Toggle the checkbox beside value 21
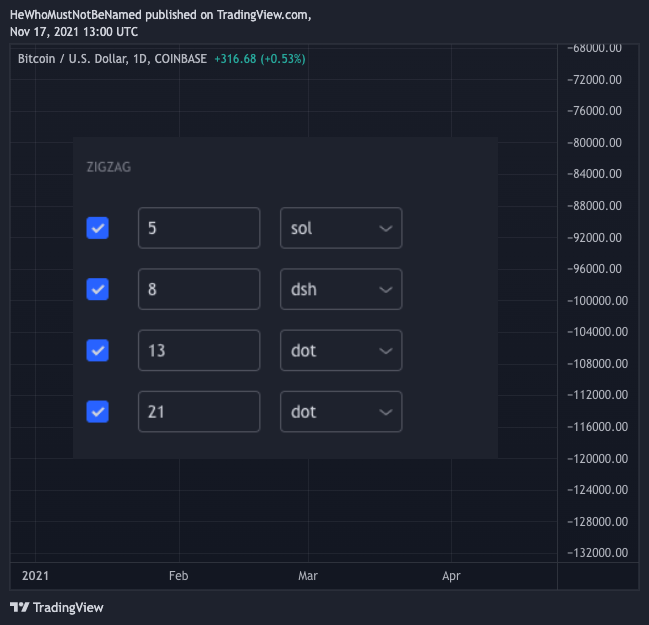 [97, 411]
